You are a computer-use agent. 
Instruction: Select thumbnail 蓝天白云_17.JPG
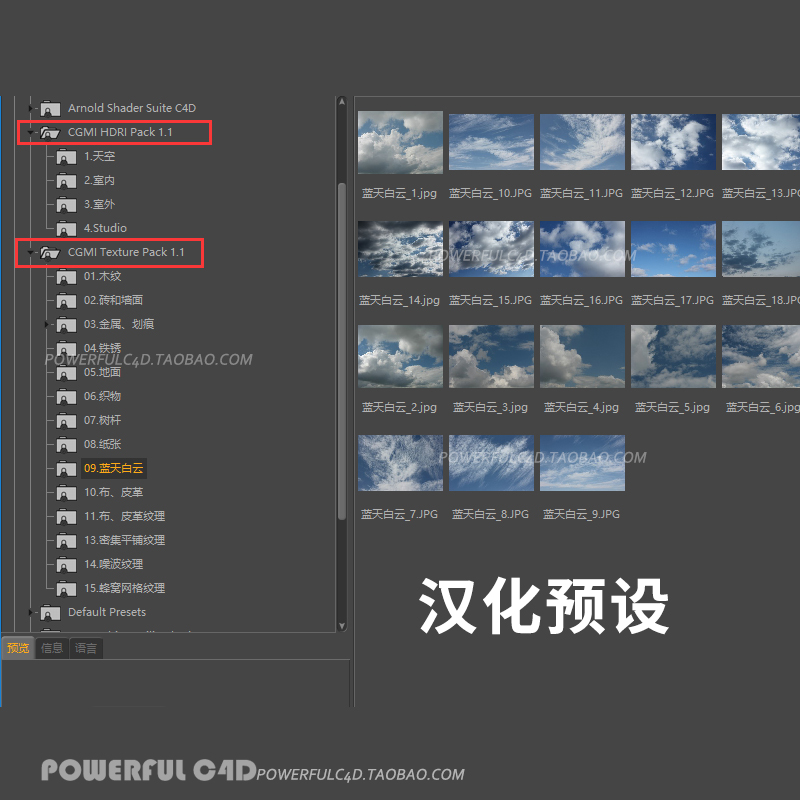pos(673,249)
